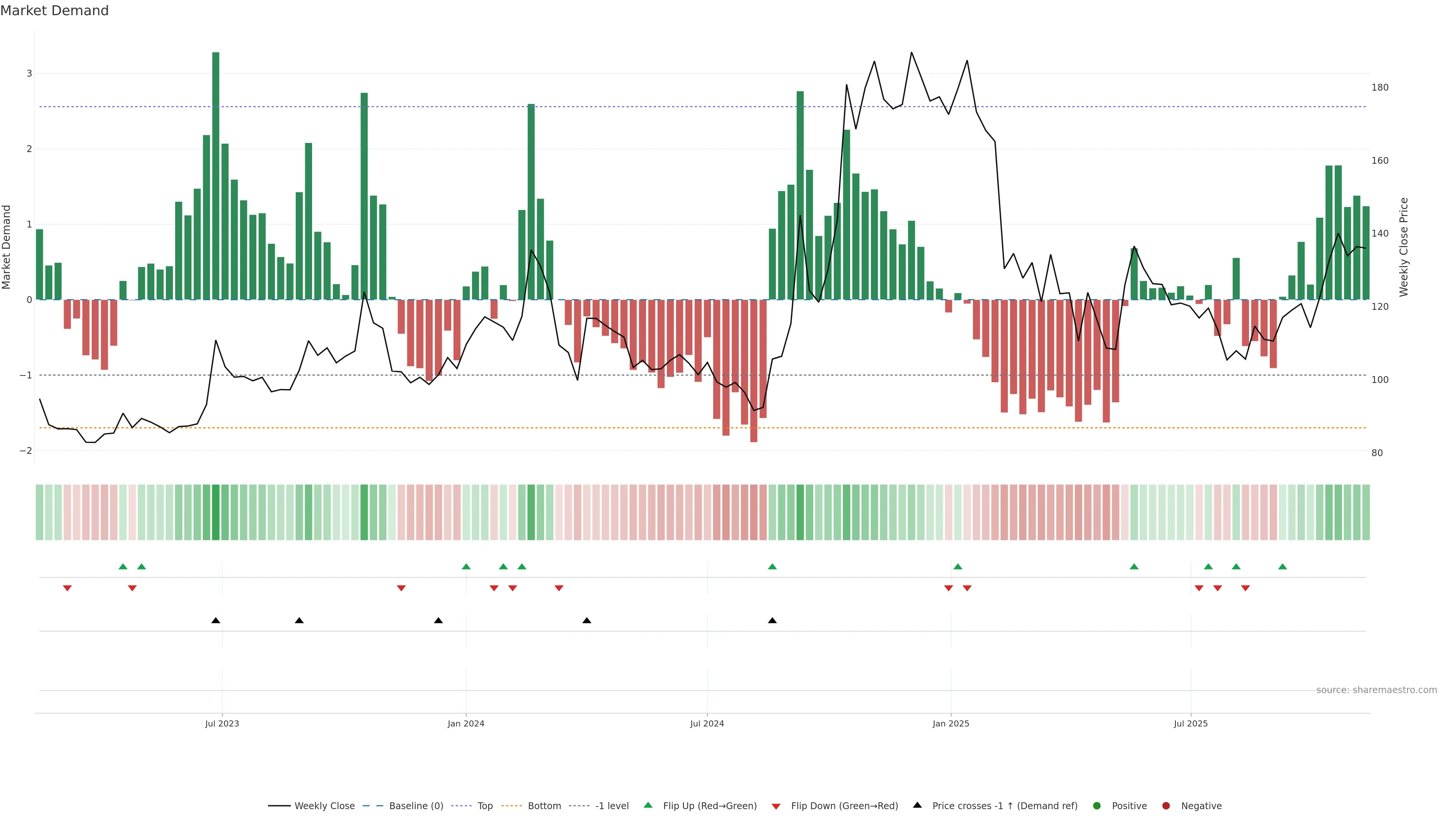Click the -1 level legend entry

click(612, 805)
